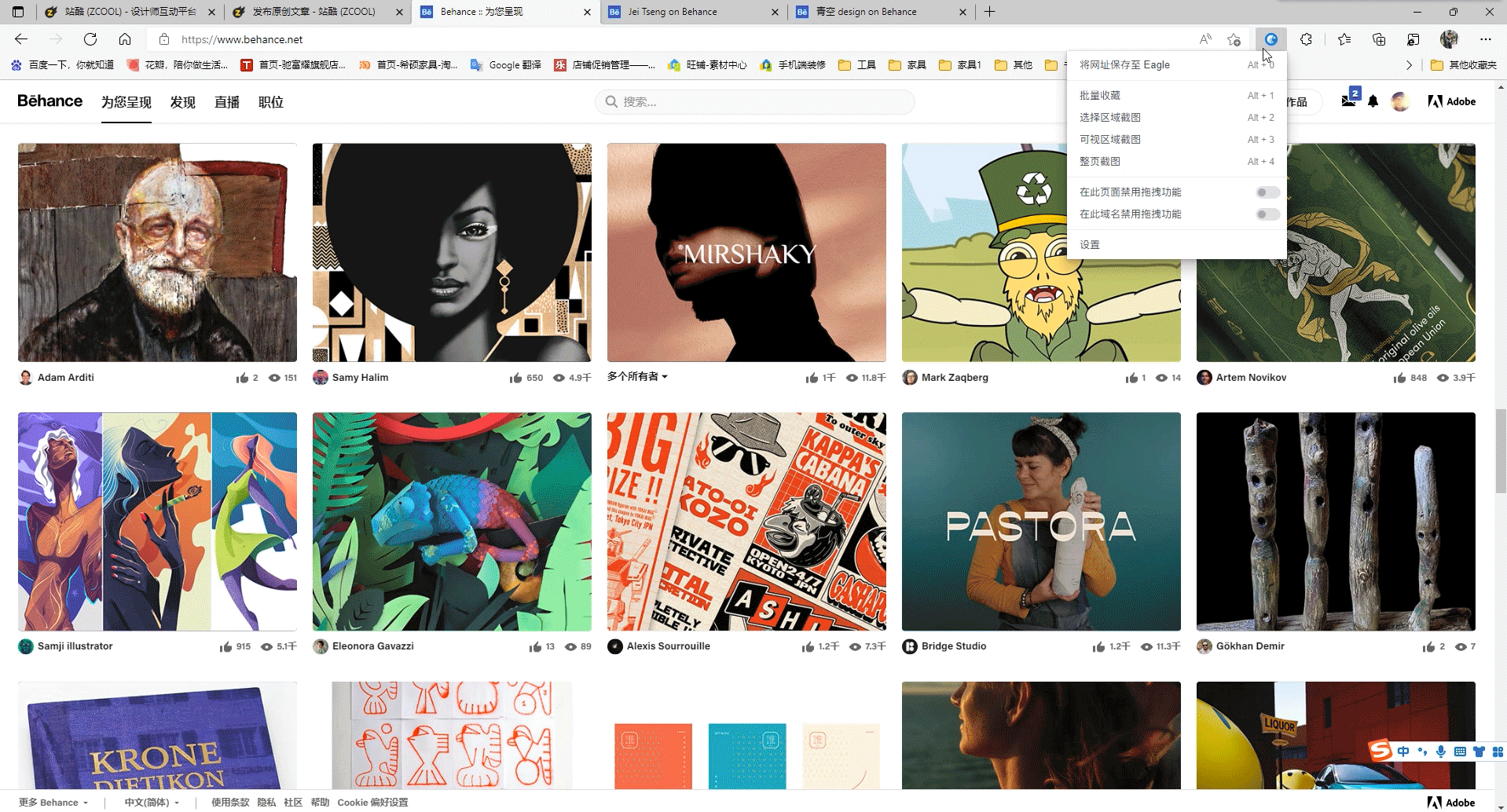The image size is (1507, 812).
Task: Click the read aloud icon in address bar
Action: click(1205, 39)
